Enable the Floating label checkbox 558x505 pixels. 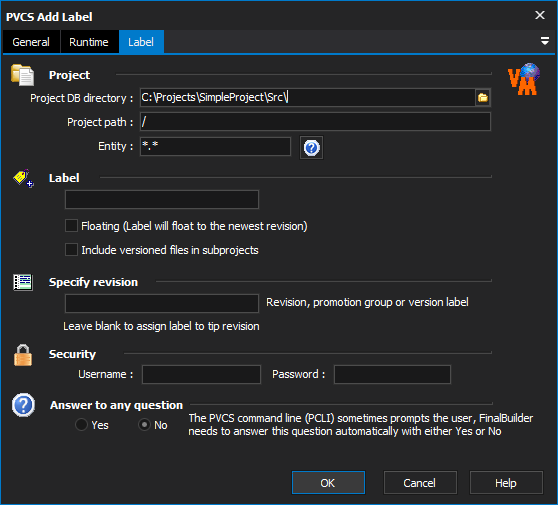point(71,226)
